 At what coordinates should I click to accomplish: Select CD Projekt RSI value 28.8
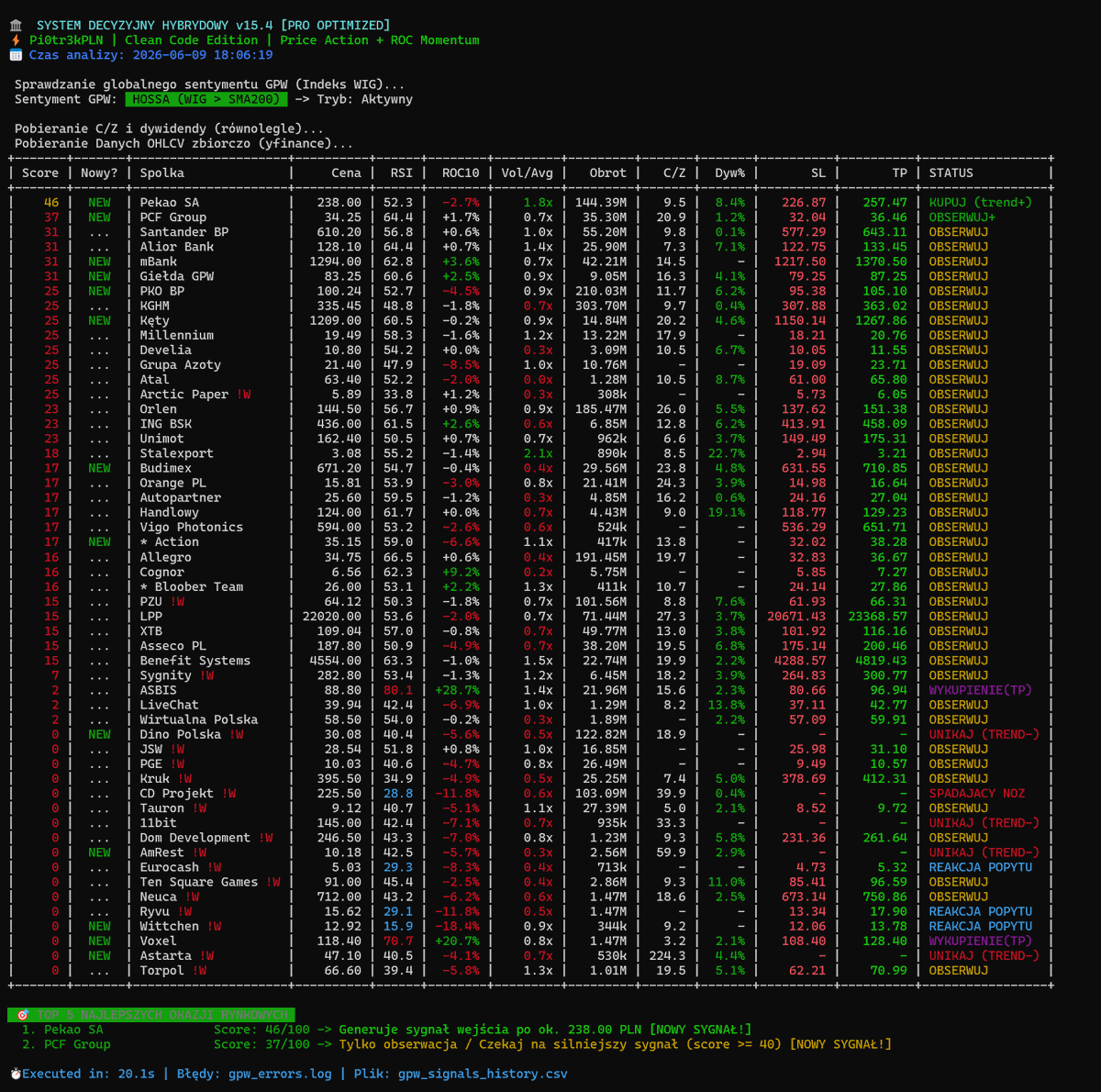(x=398, y=794)
